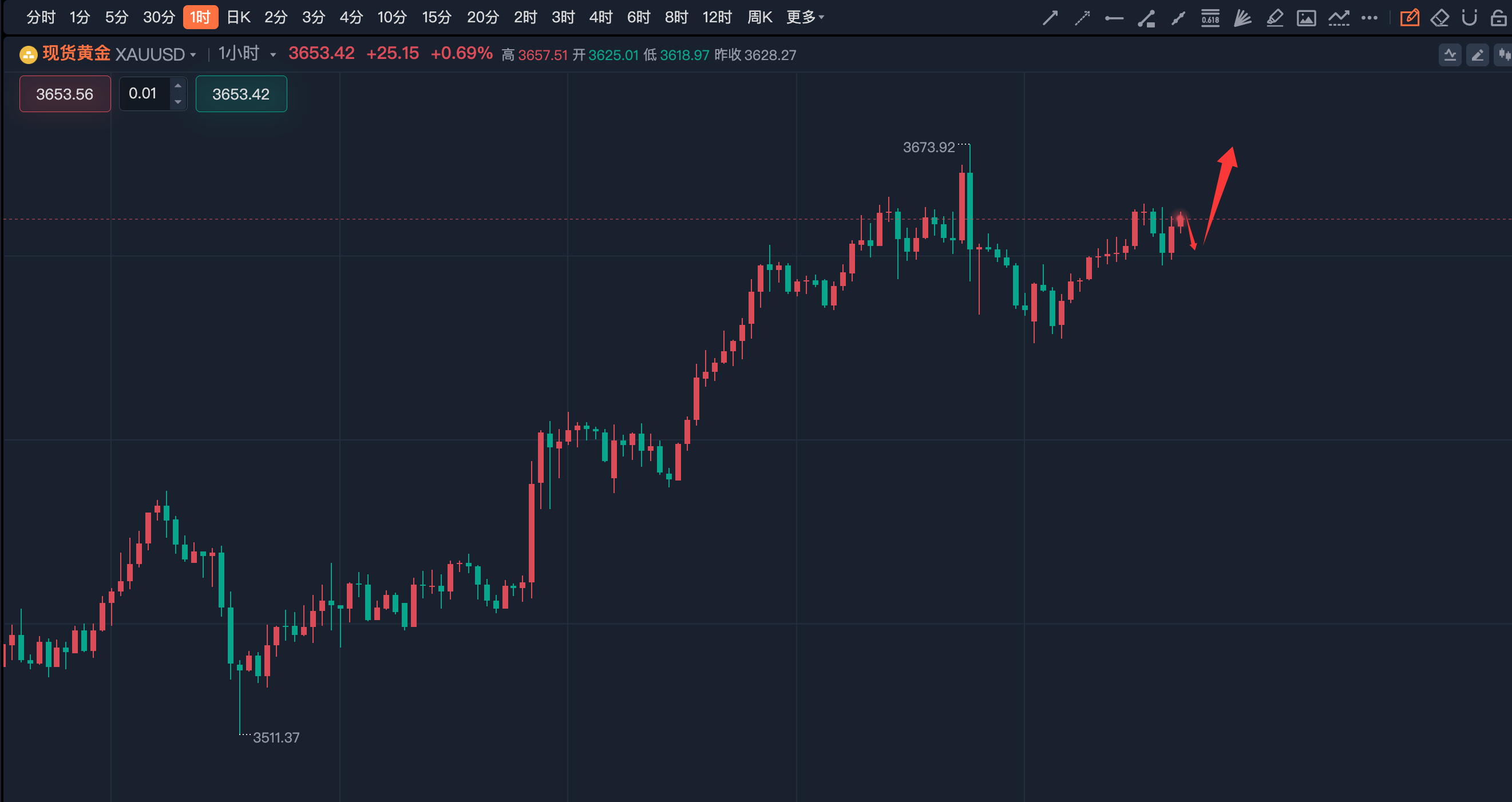Increase lot size with up stepper
Viewport: 1512px width, 802px height.
point(178,86)
